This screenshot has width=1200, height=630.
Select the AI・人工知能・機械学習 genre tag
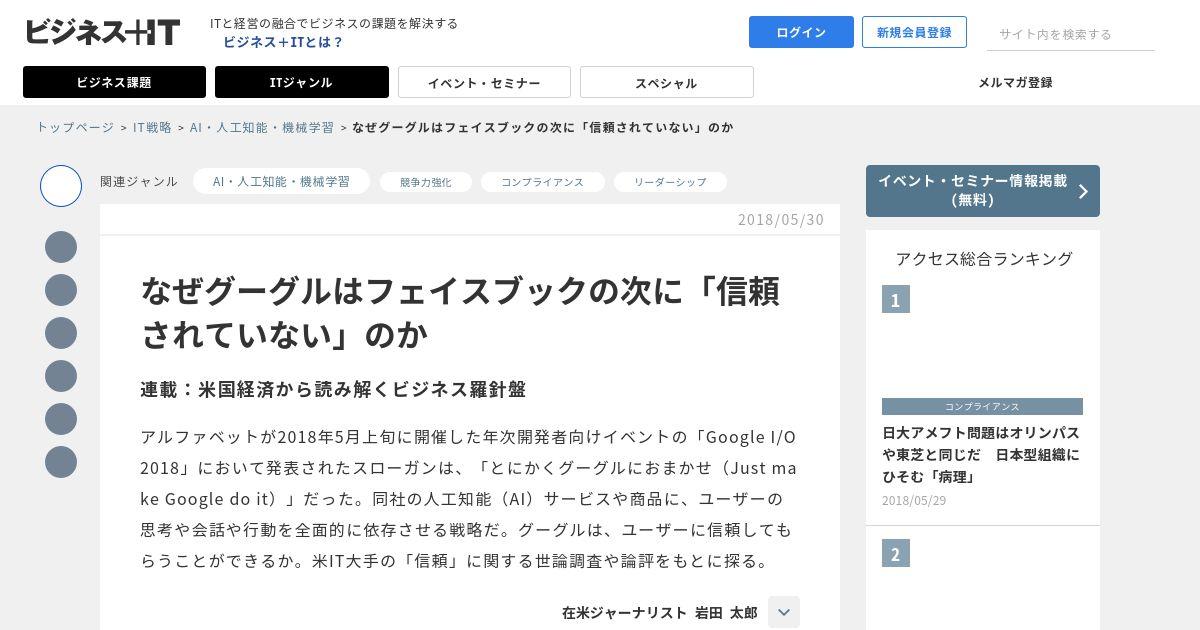[281, 181]
